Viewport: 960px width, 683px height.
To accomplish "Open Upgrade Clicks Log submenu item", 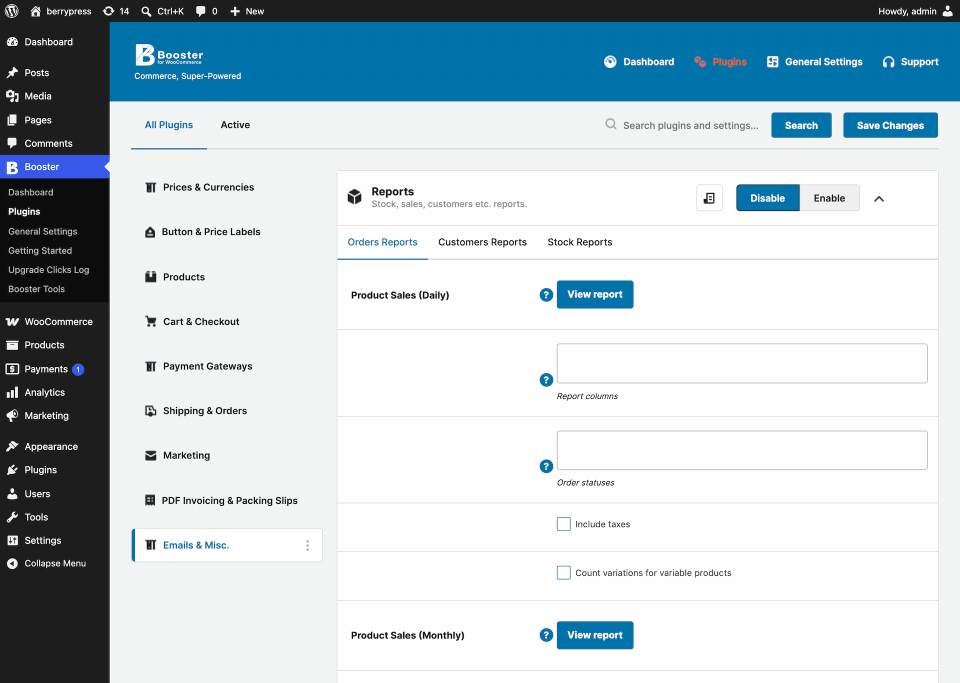I will coord(49,270).
